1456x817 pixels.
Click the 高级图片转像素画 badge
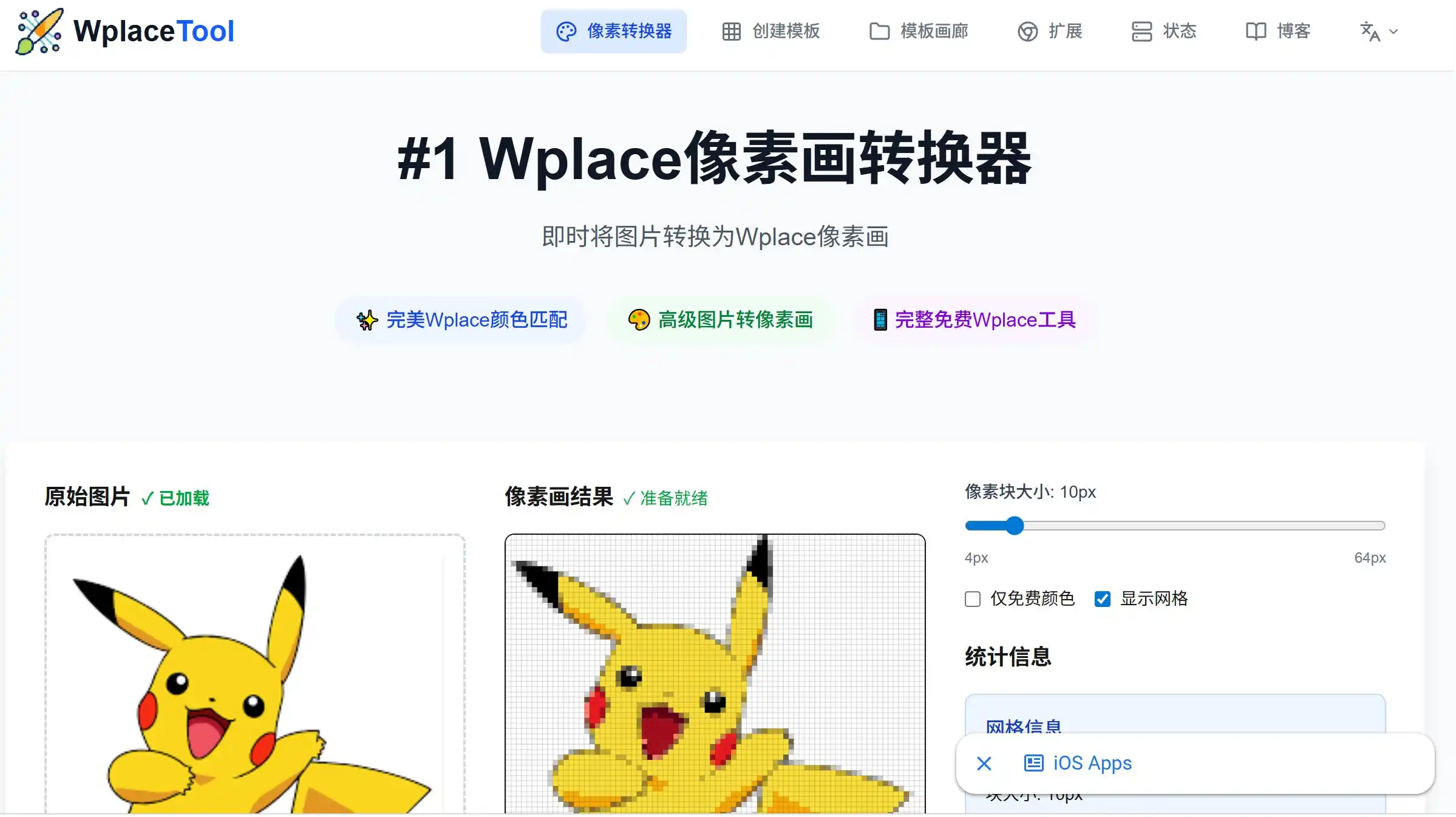click(721, 320)
